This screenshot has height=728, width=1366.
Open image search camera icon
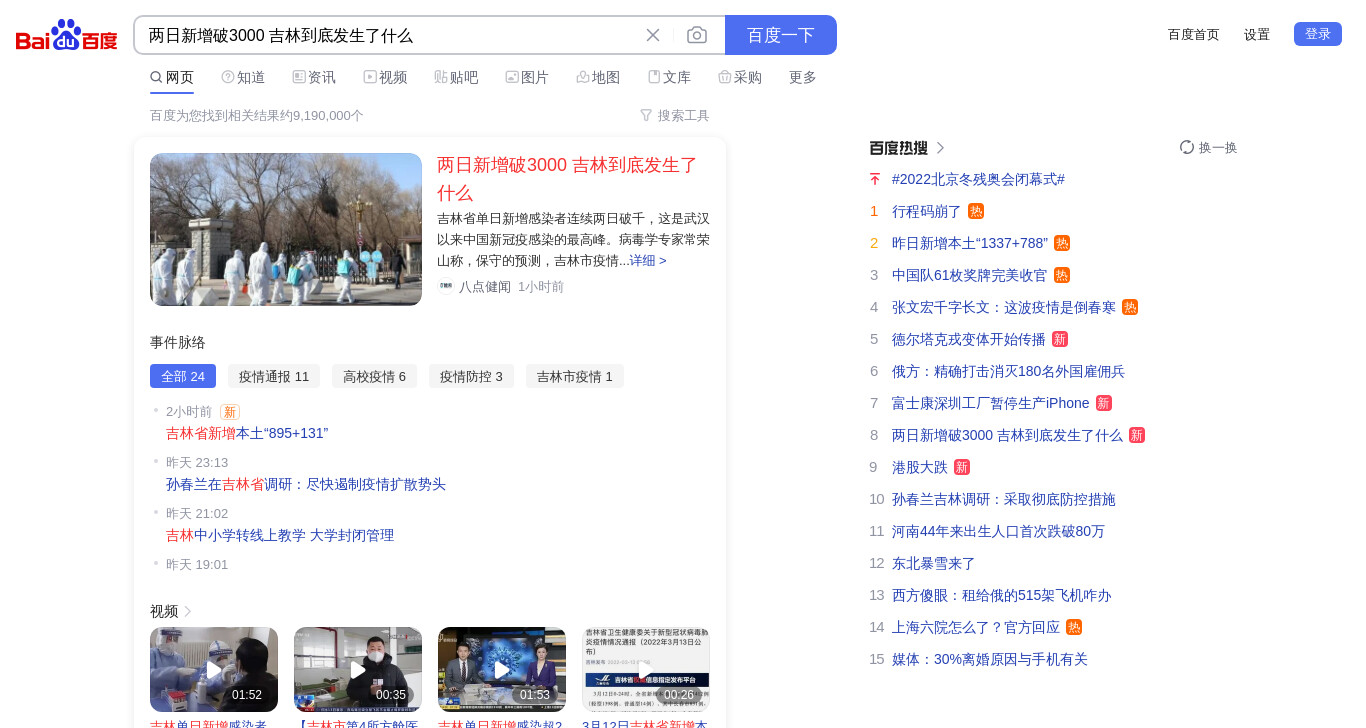697,35
